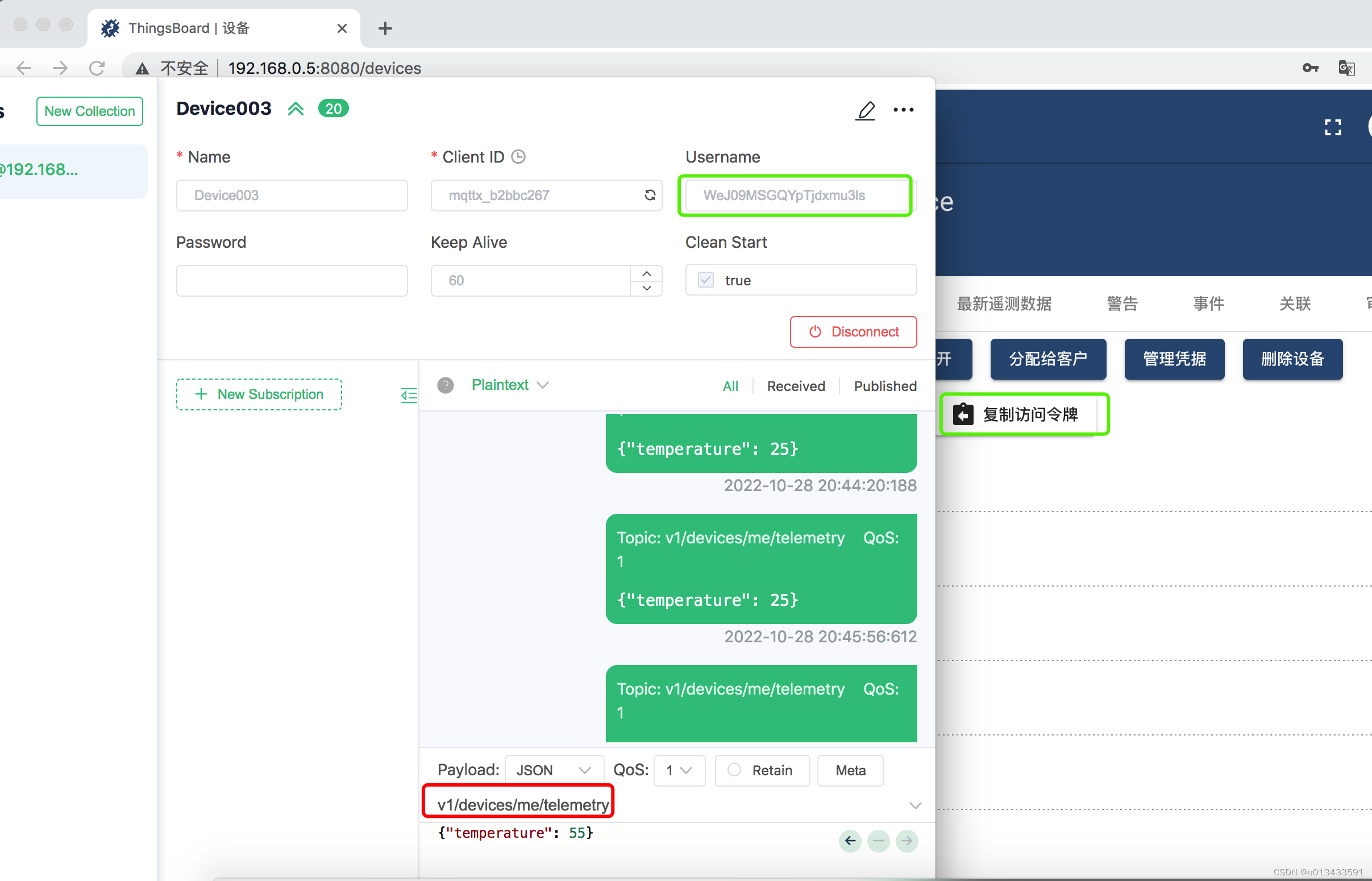Increase Keep Alive with up stepper arrow
Image resolution: width=1372 pixels, height=881 pixels.
(x=647, y=273)
